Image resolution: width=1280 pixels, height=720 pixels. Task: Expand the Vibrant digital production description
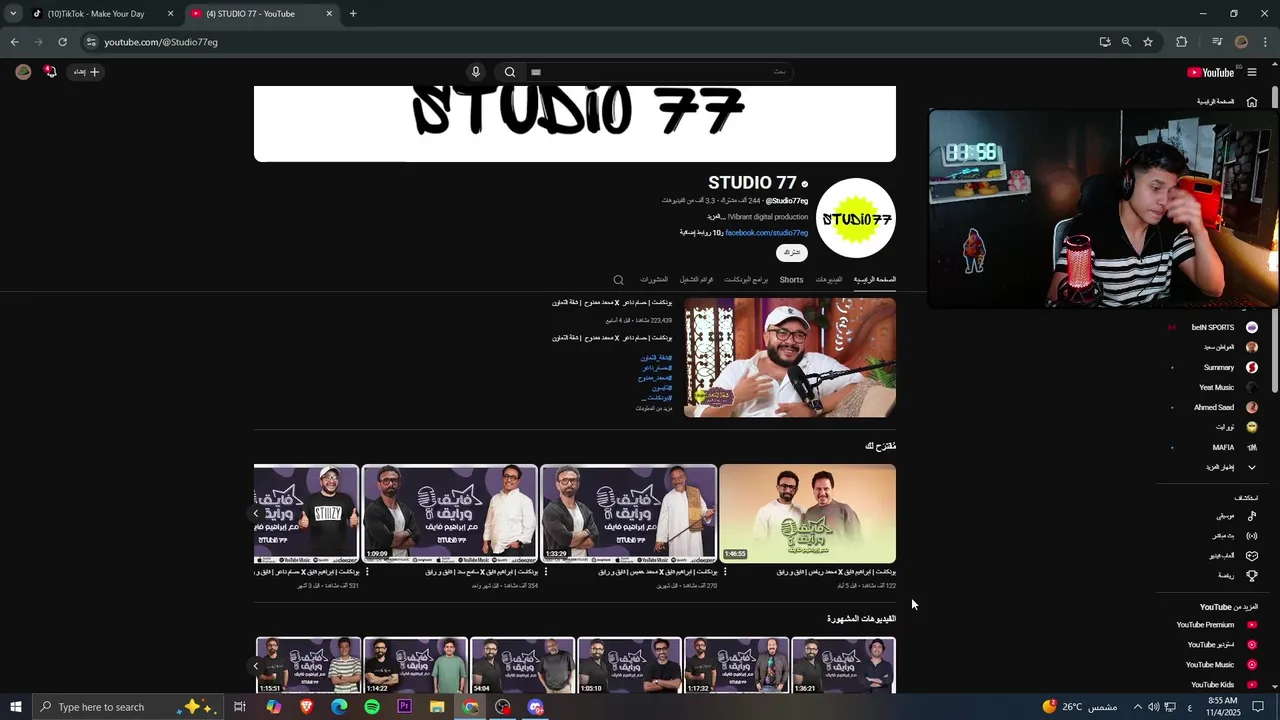[757, 217]
